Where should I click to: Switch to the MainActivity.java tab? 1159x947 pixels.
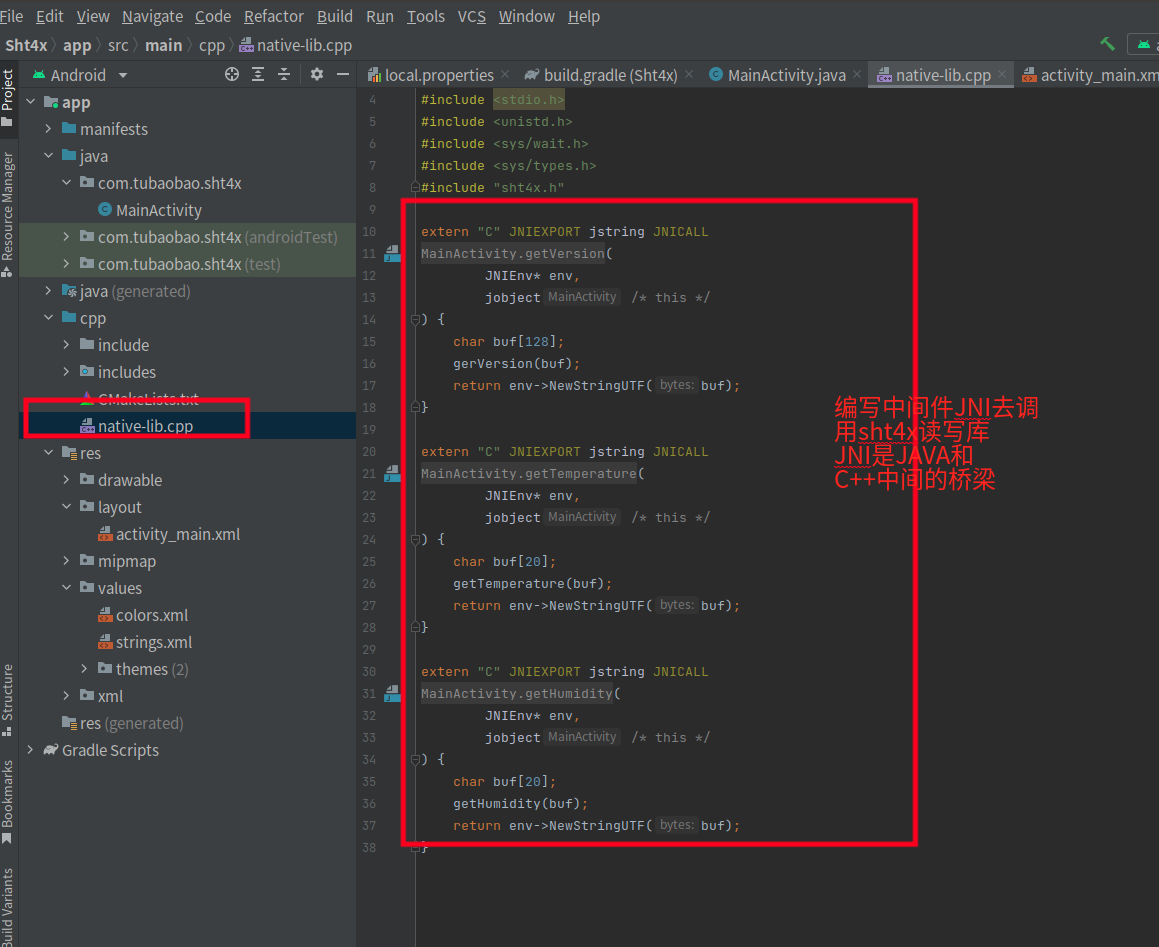tap(786, 75)
